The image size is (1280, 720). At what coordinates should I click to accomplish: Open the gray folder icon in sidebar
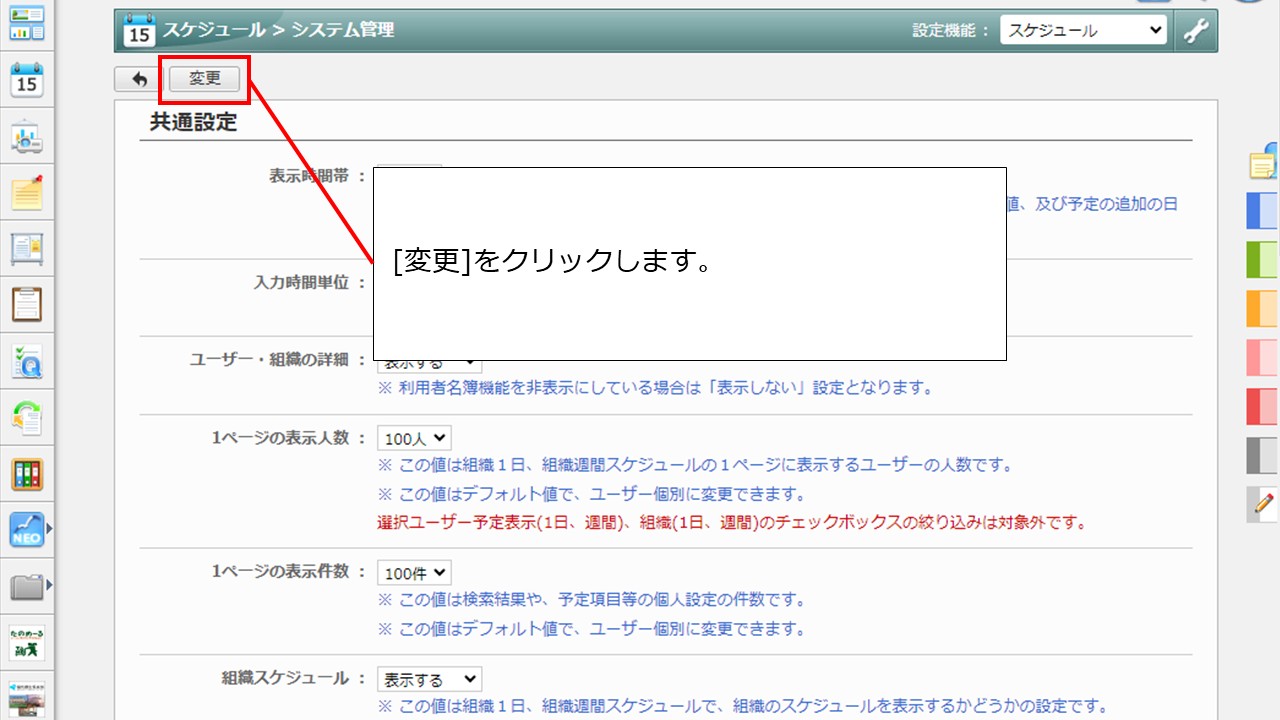[27, 585]
